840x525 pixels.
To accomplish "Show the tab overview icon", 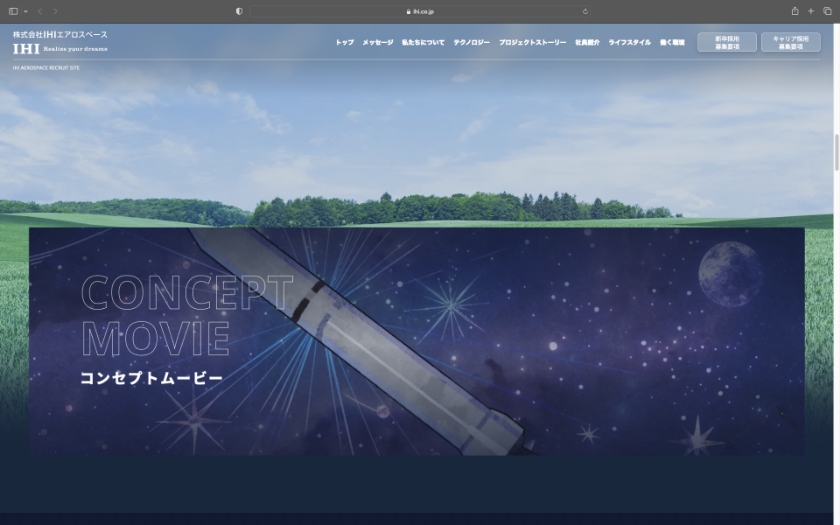I will click(x=827, y=11).
